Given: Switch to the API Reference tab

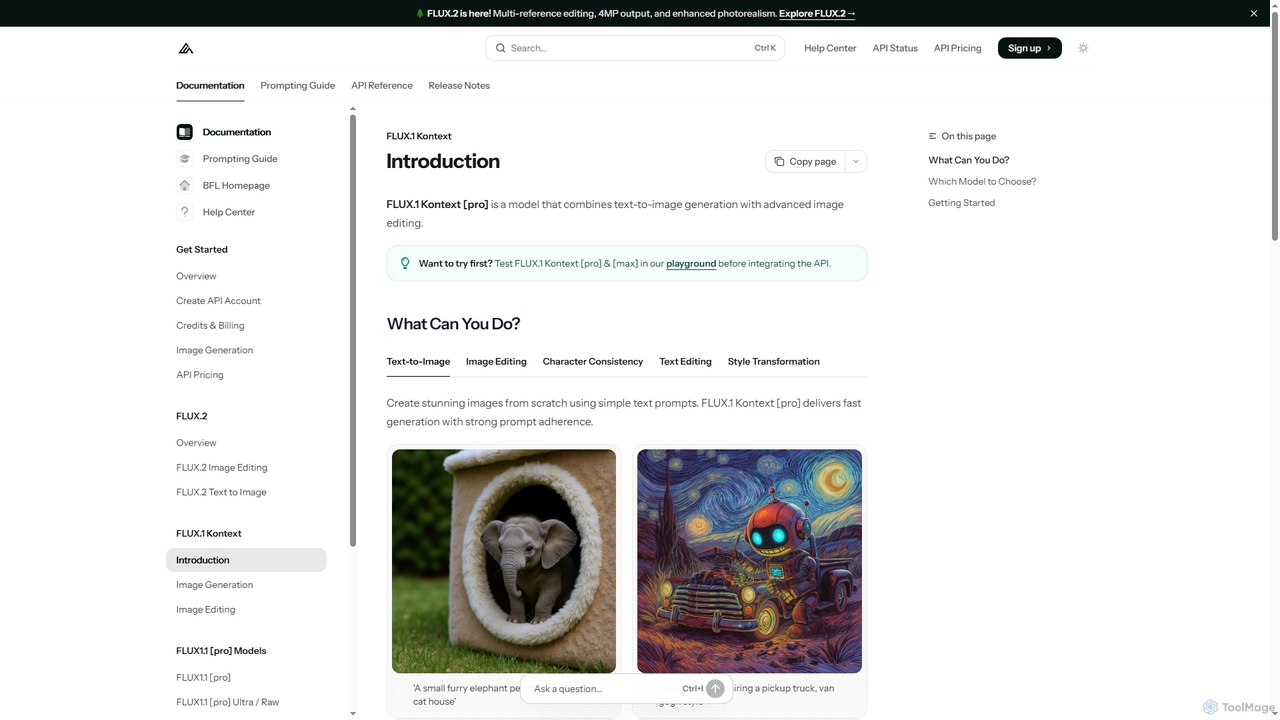Looking at the screenshot, I should coord(382,86).
